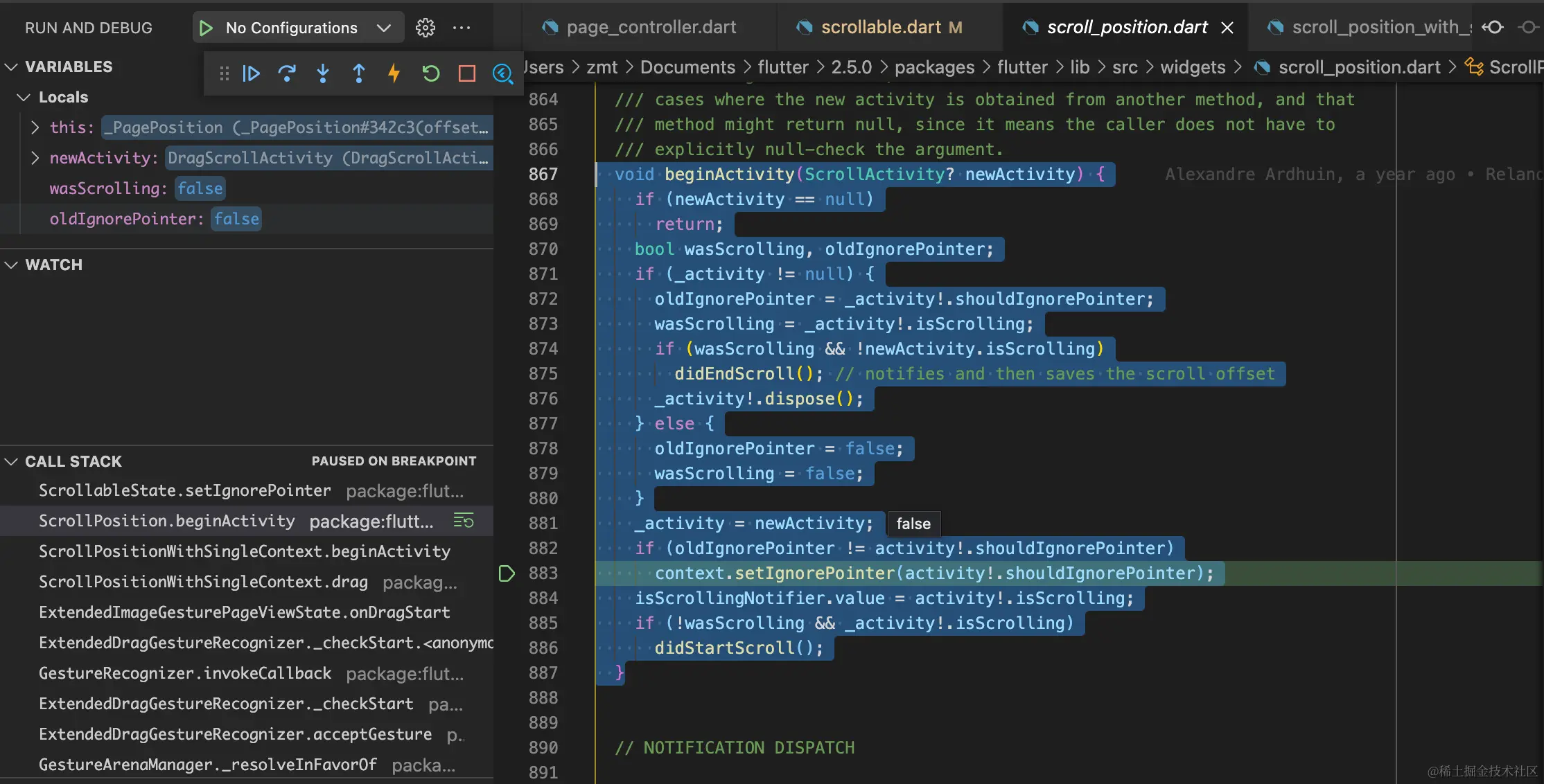Click 'context.setIgnorePointer' on highlighted line 883
The width and height of the screenshot is (1544, 784).
(775, 573)
